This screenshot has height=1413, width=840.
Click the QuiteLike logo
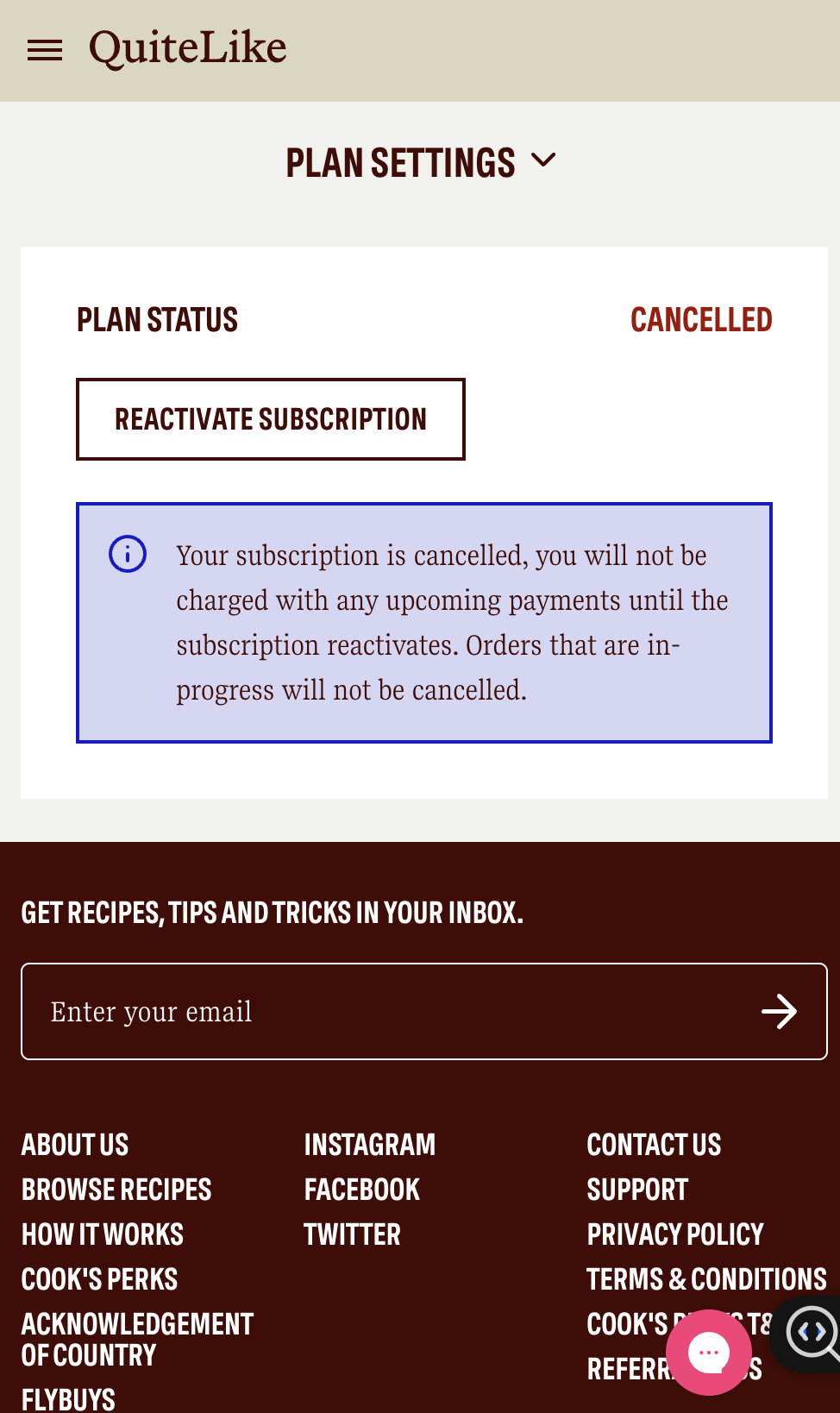click(x=188, y=48)
